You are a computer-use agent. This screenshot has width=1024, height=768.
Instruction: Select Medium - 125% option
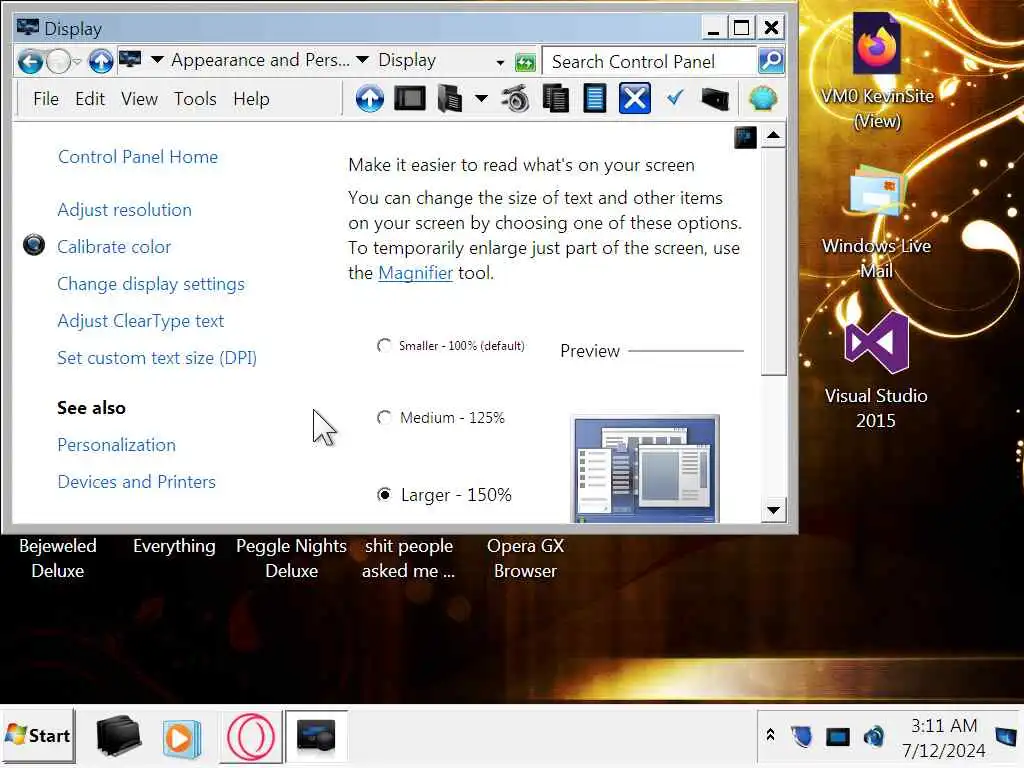441,417
